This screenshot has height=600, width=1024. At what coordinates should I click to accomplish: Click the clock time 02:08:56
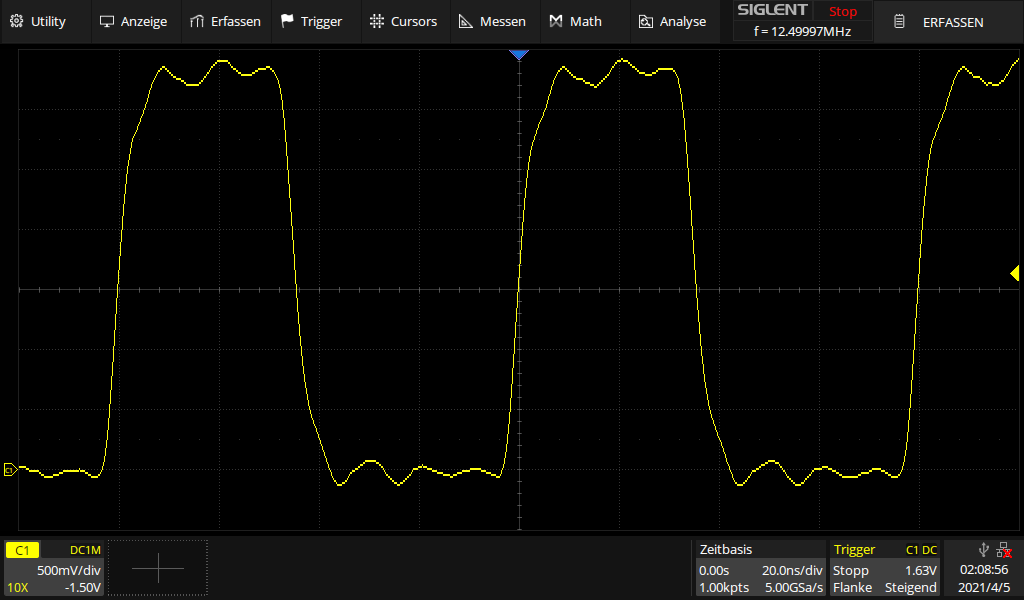(x=984, y=570)
